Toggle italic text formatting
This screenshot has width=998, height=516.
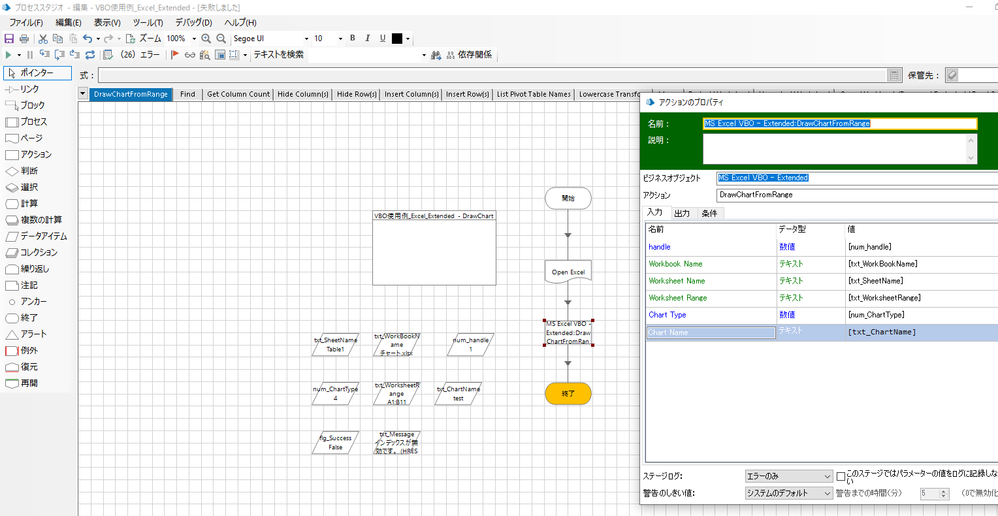pyautogui.click(x=367, y=38)
